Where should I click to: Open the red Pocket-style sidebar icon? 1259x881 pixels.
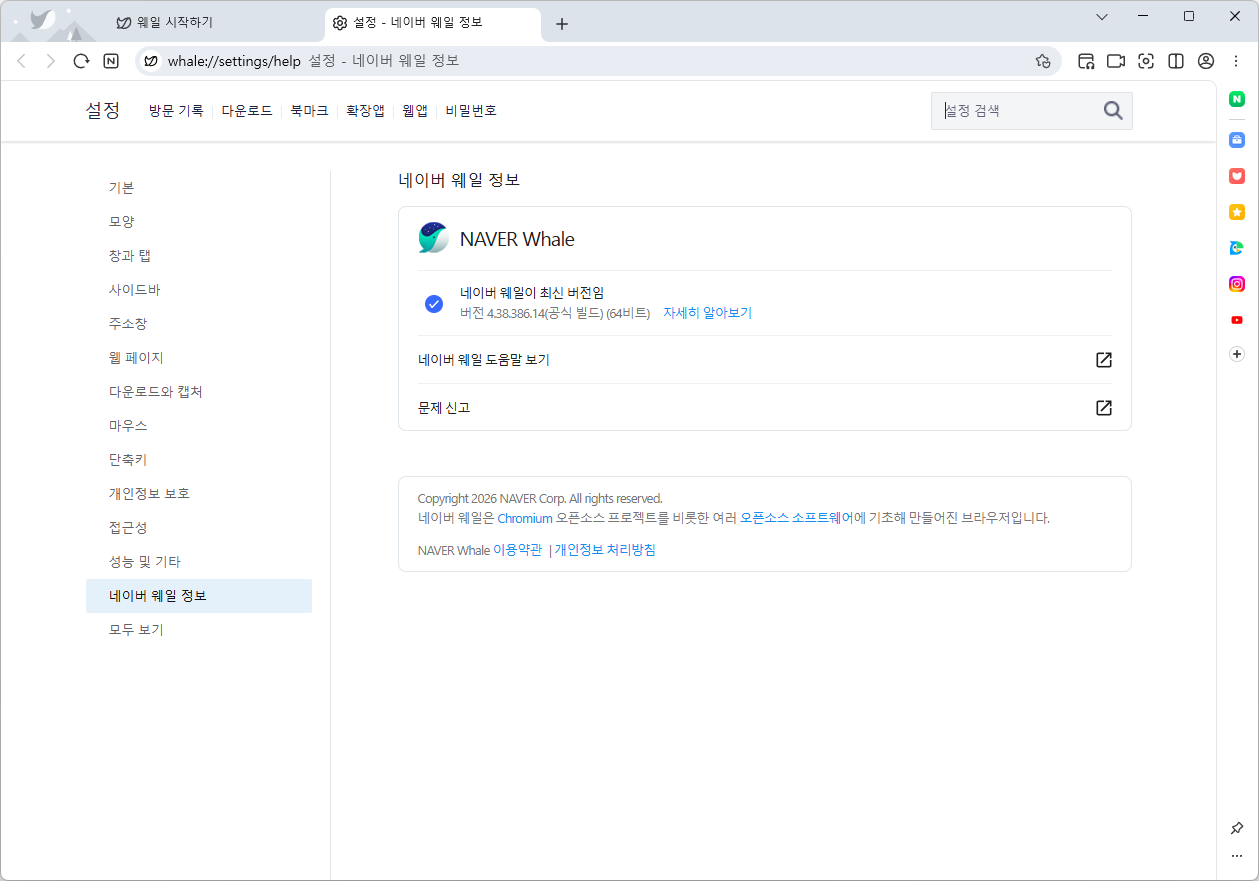click(x=1237, y=176)
